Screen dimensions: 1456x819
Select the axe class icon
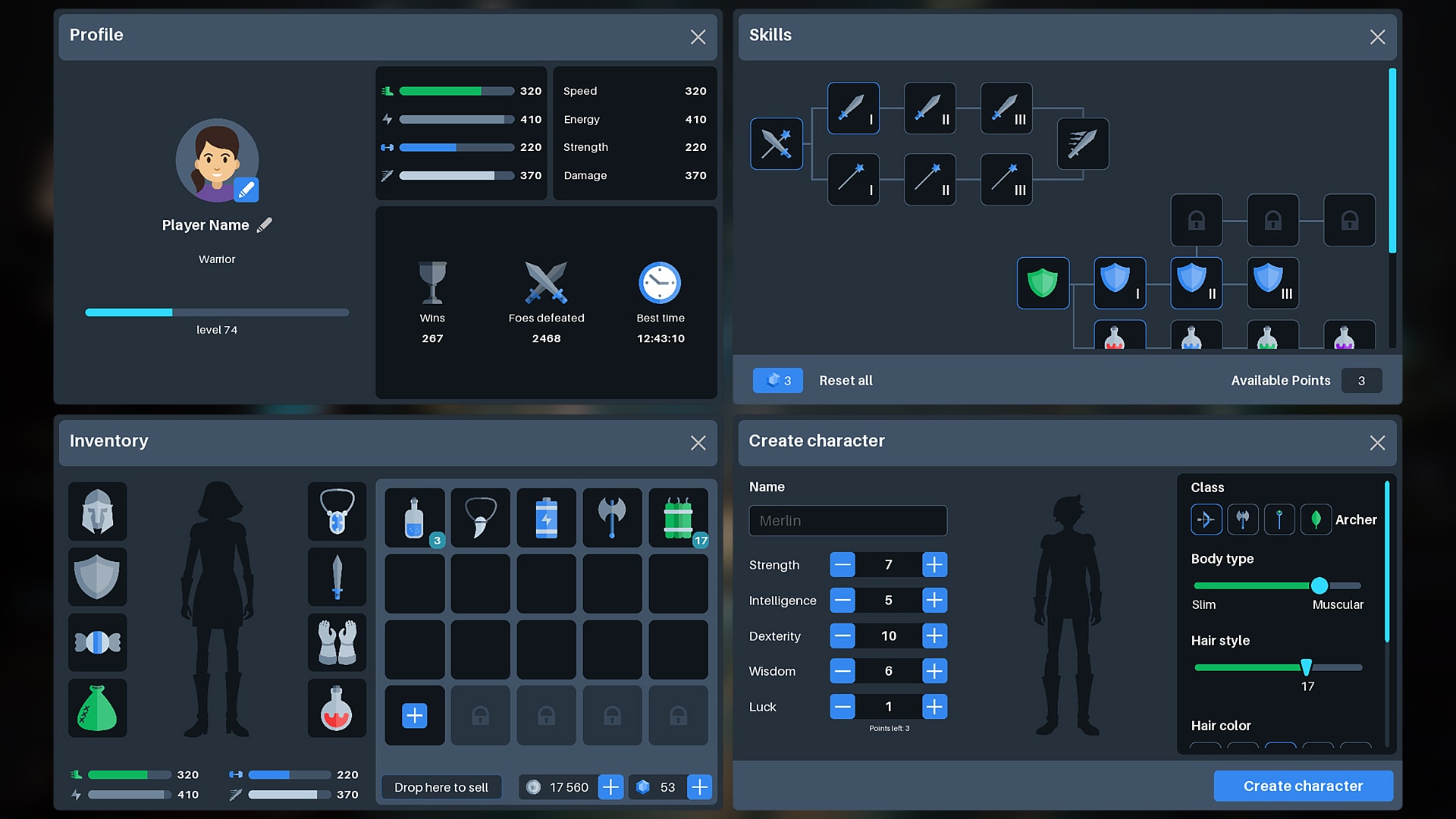tap(1243, 519)
